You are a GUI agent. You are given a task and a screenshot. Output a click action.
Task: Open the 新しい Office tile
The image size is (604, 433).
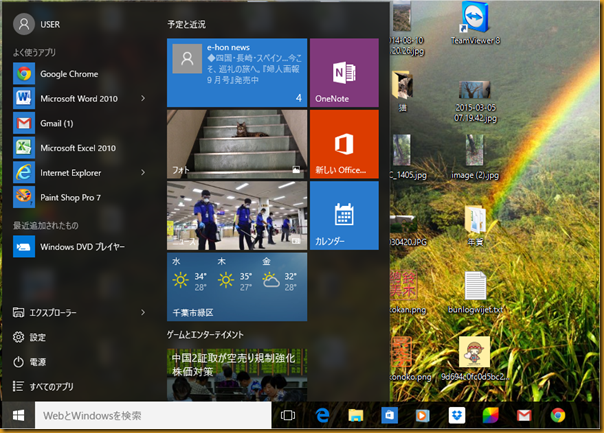(x=344, y=144)
